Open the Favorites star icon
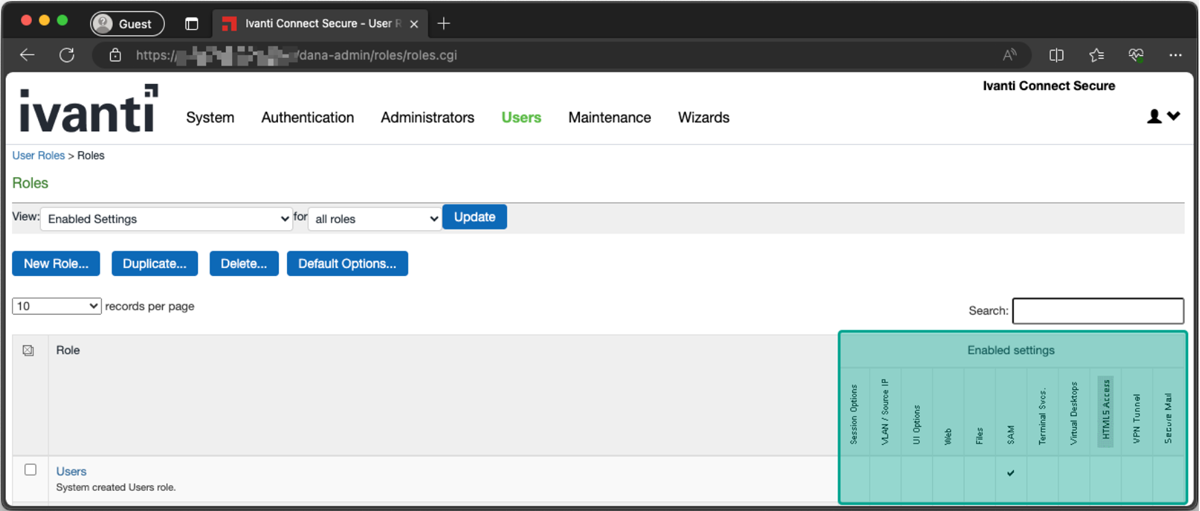The height and width of the screenshot is (511, 1200). tap(1096, 55)
